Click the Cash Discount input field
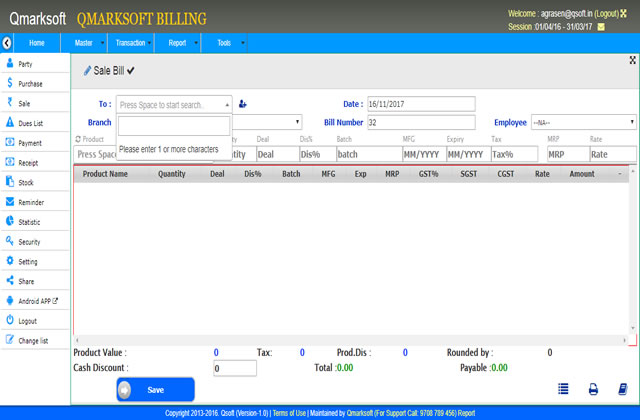 click(x=235, y=368)
